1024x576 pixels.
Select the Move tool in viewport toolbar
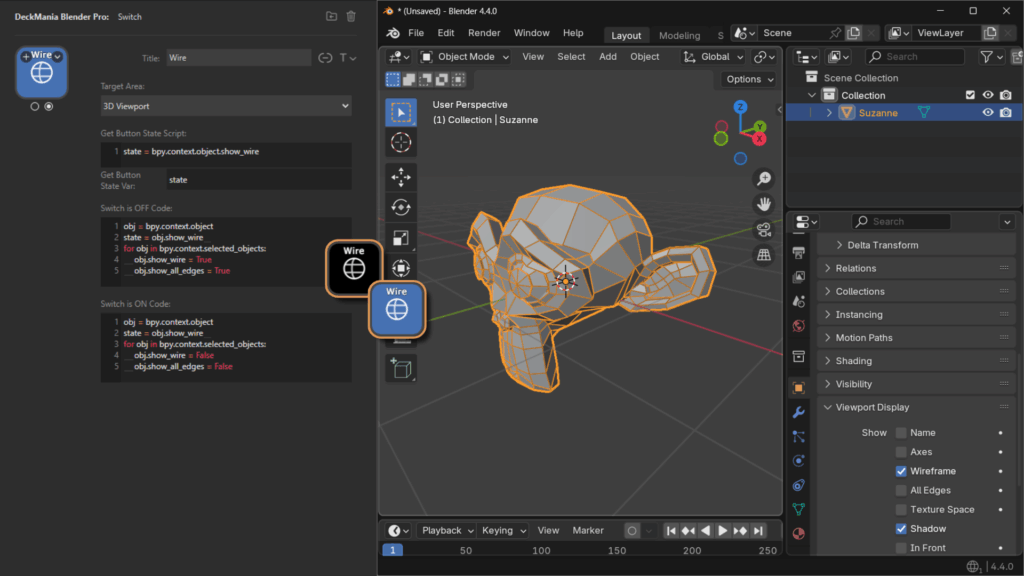click(401, 177)
